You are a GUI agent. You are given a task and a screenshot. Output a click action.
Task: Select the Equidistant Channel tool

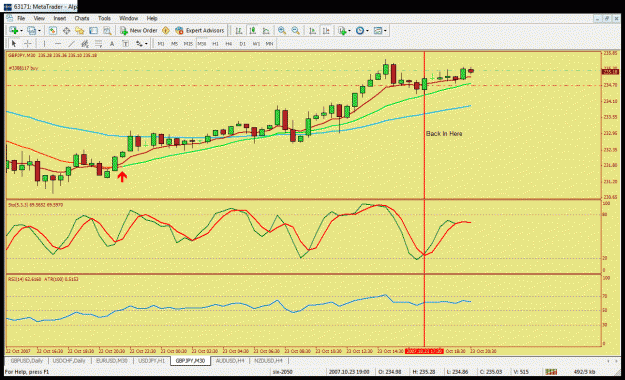(85, 43)
